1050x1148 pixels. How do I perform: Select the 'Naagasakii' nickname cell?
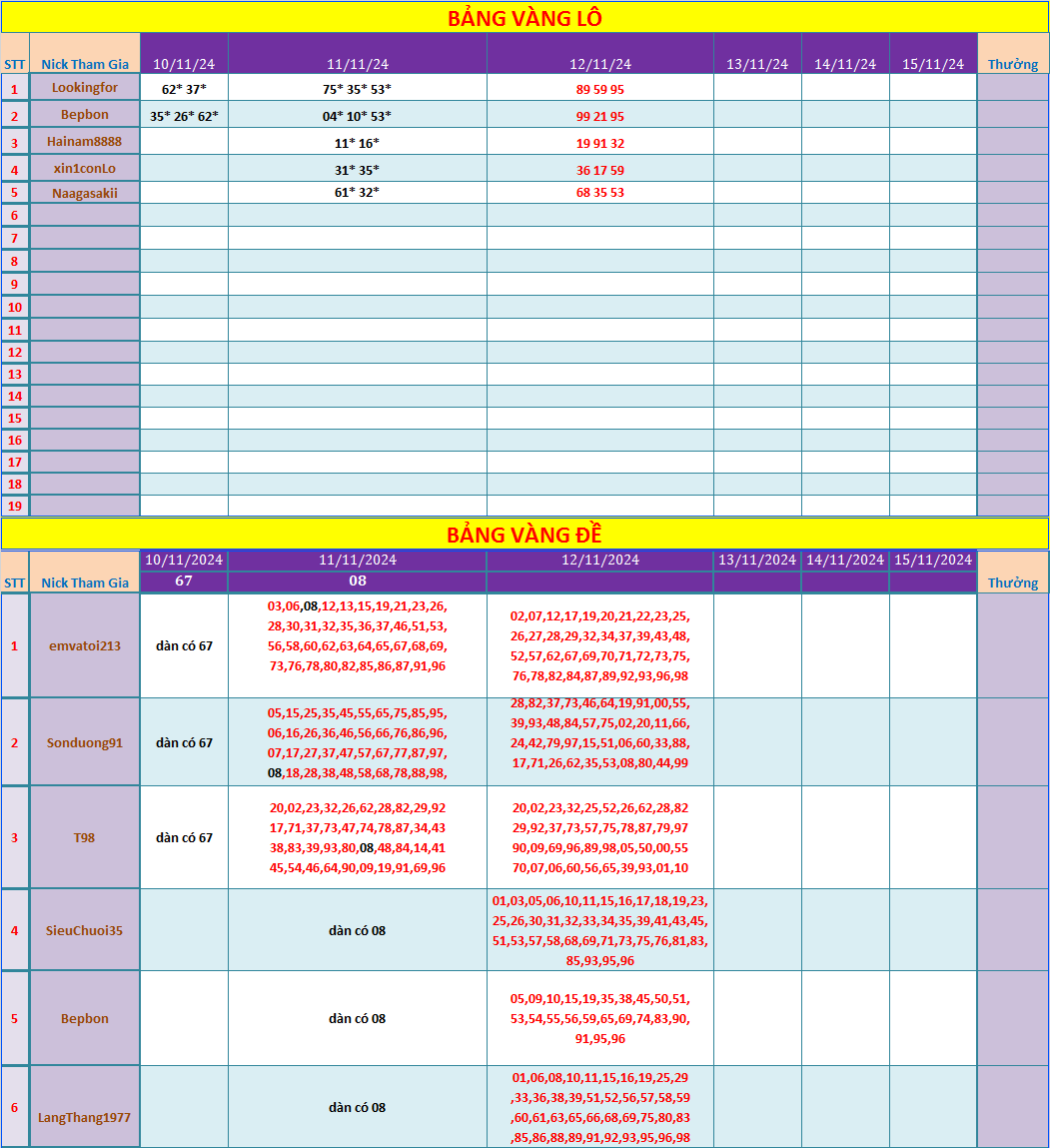click(85, 193)
